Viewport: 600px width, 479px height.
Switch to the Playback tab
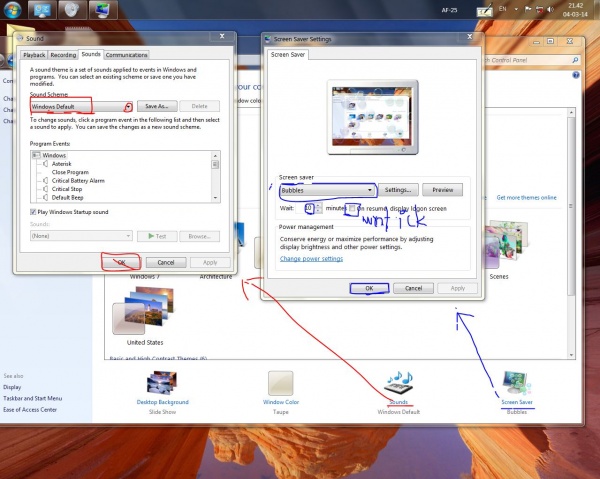[34, 55]
